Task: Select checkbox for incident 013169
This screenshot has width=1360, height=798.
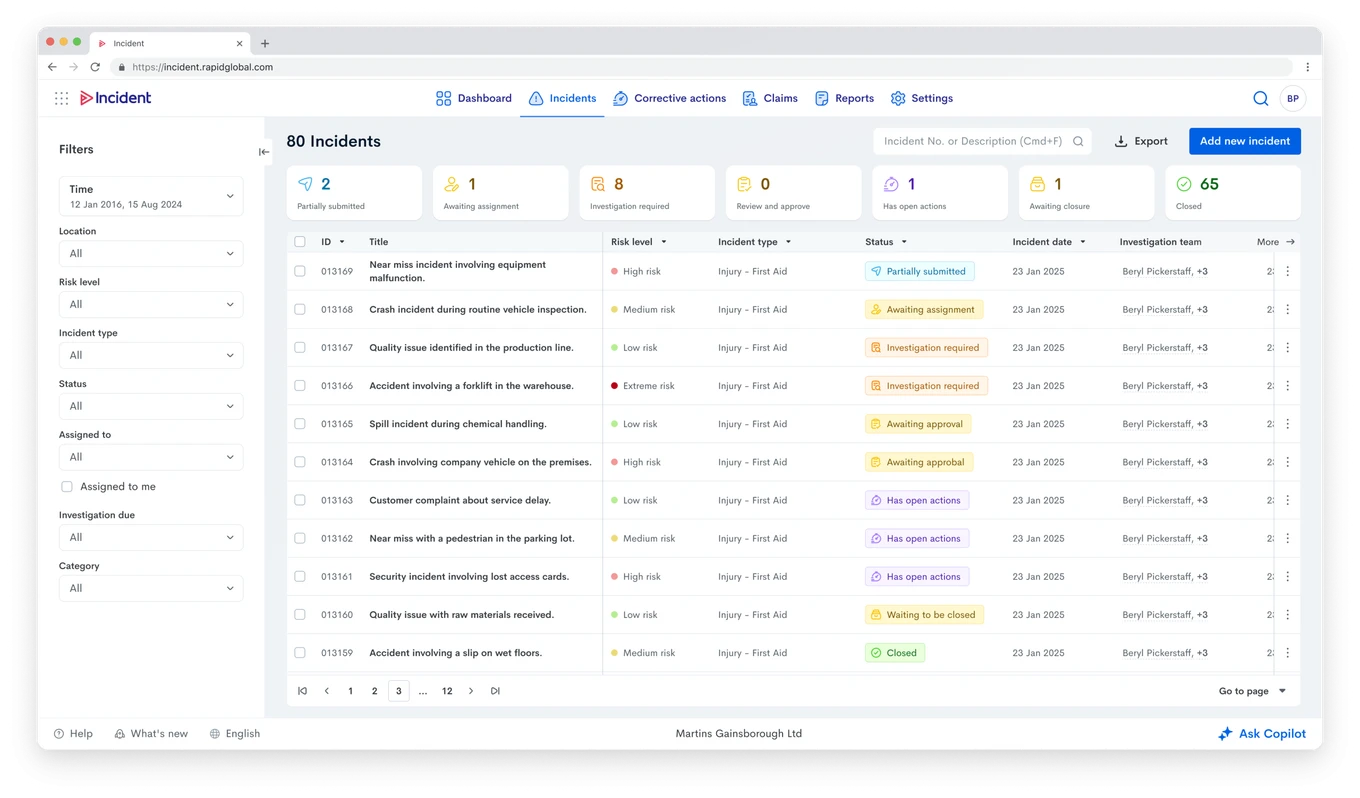Action: (x=300, y=271)
